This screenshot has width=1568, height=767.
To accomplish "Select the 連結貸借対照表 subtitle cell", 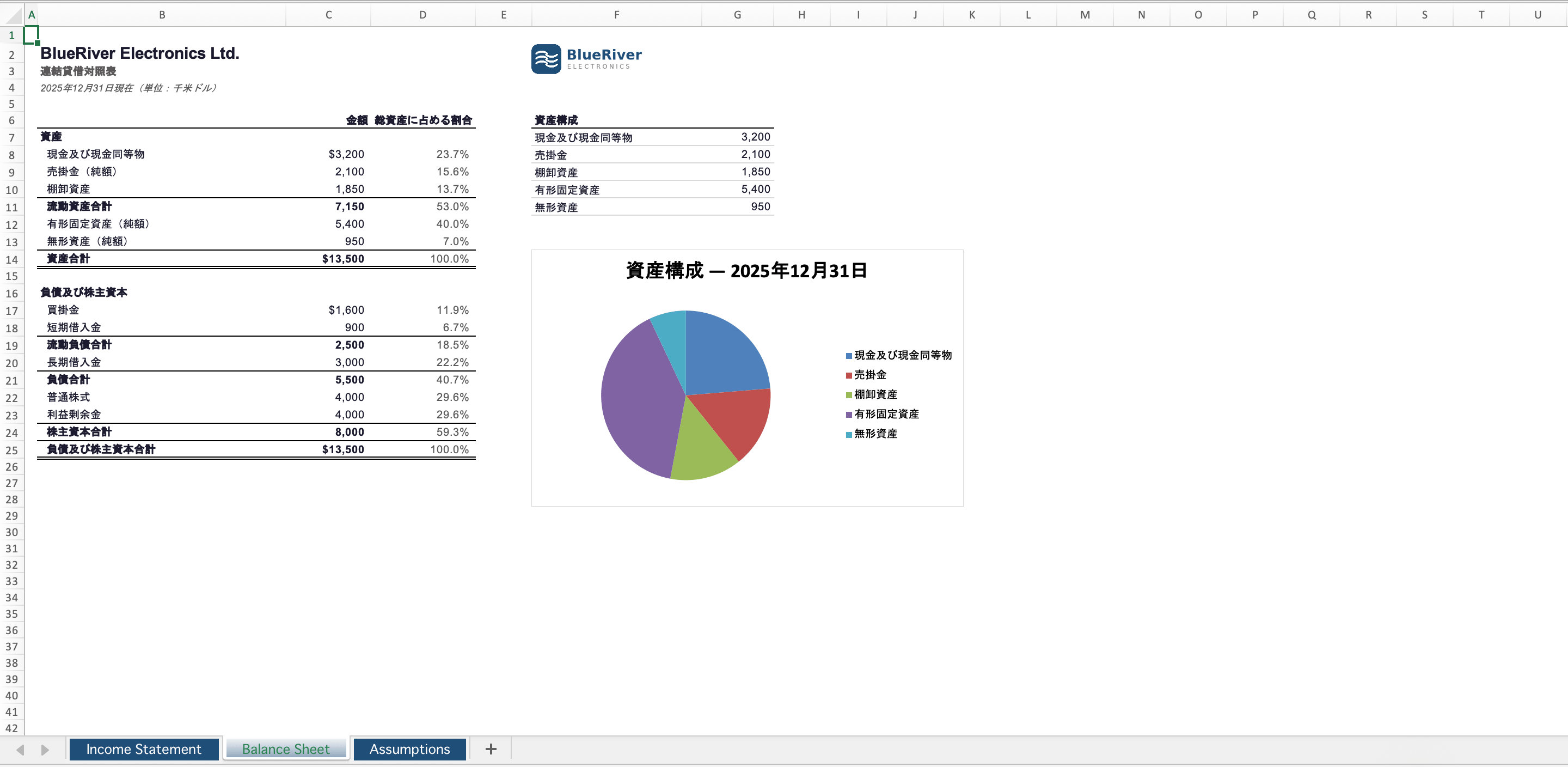I will coord(78,71).
